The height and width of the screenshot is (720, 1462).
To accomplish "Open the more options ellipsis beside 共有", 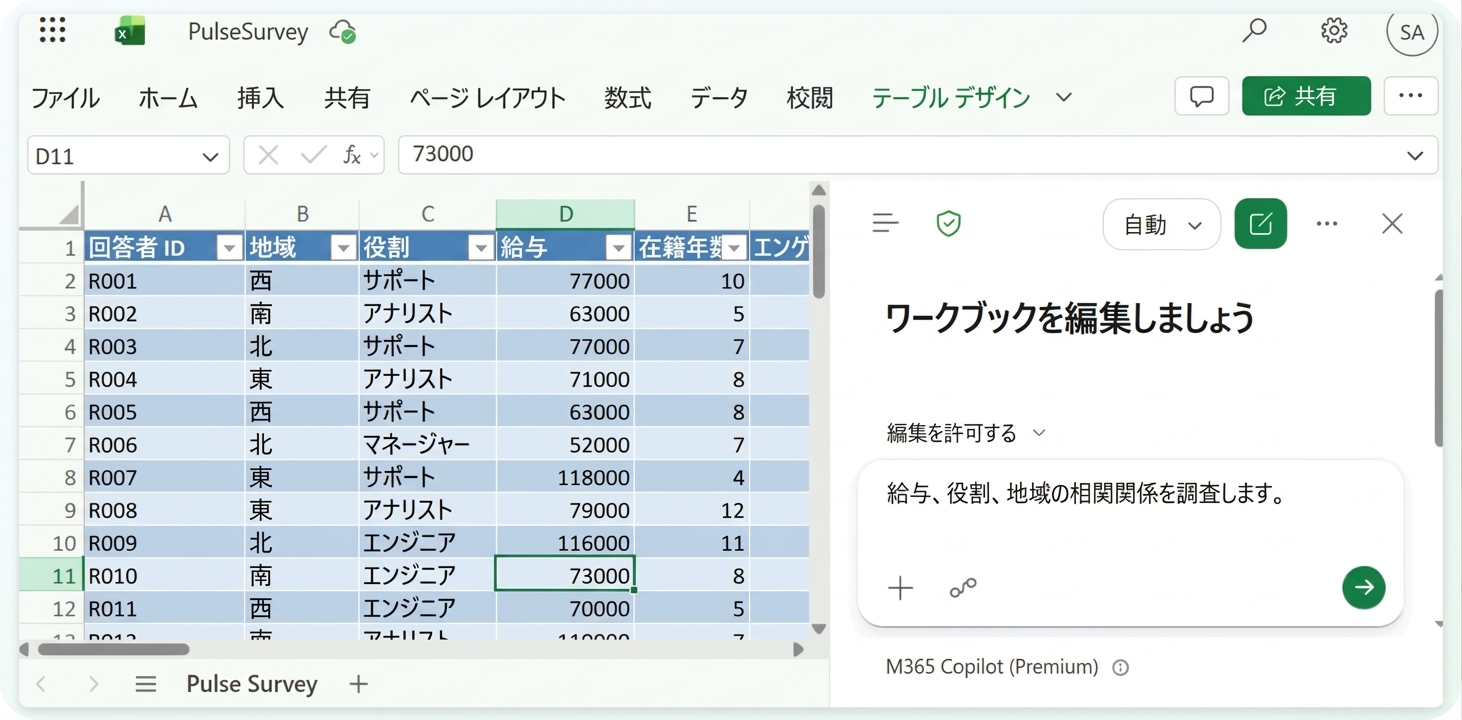I will click(x=1411, y=96).
